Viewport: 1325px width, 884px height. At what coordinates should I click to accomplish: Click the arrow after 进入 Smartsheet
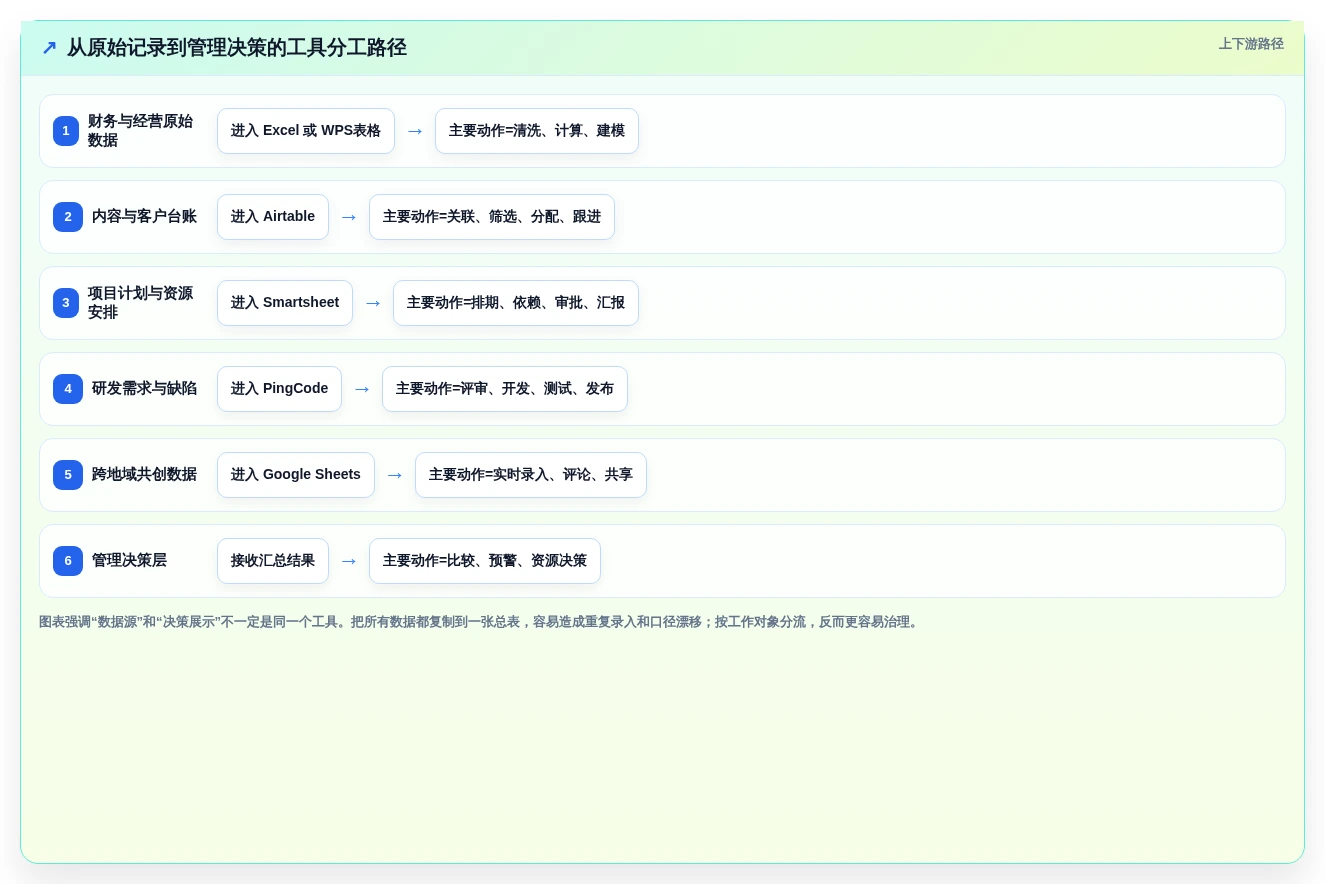pyautogui.click(x=373, y=303)
